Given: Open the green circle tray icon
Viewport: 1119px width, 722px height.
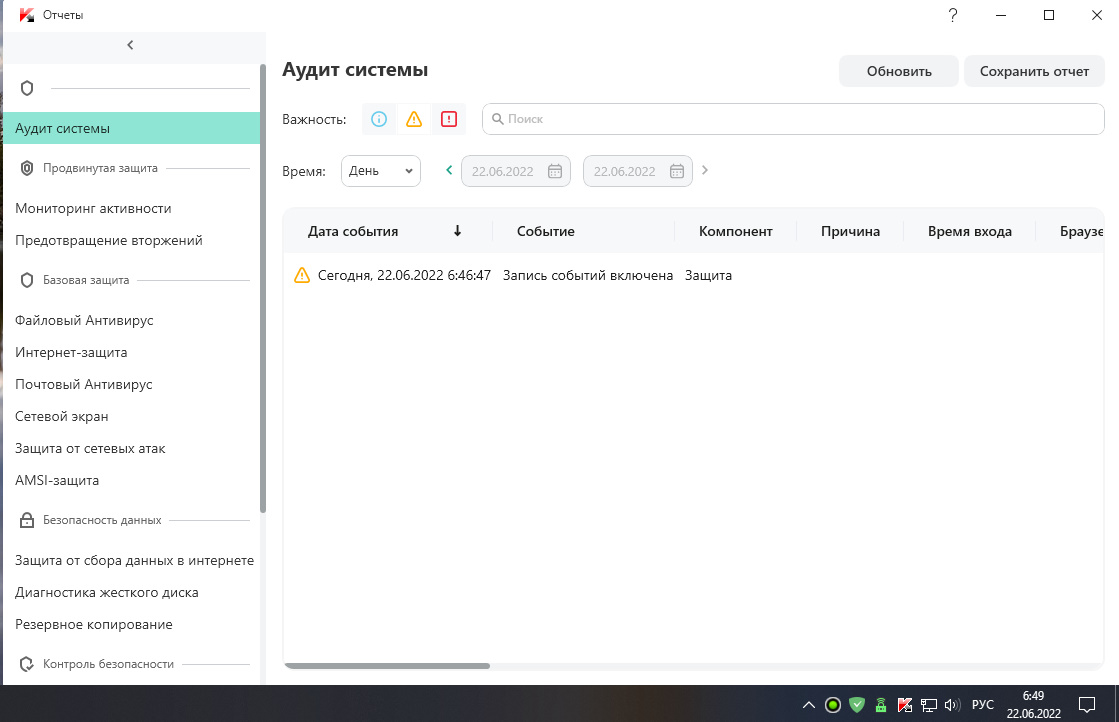Looking at the screenshot, I should click(833, 705).
